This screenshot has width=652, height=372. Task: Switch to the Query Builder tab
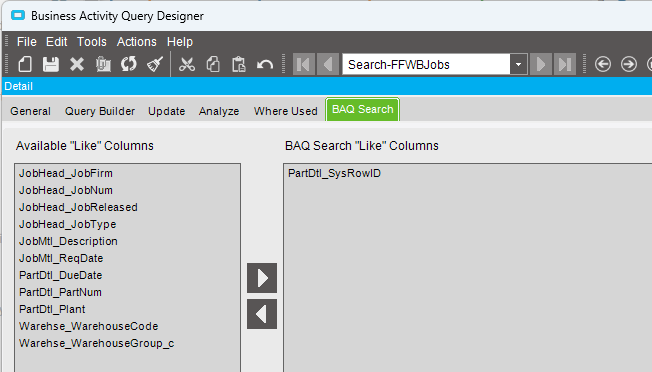coord(100,111)
